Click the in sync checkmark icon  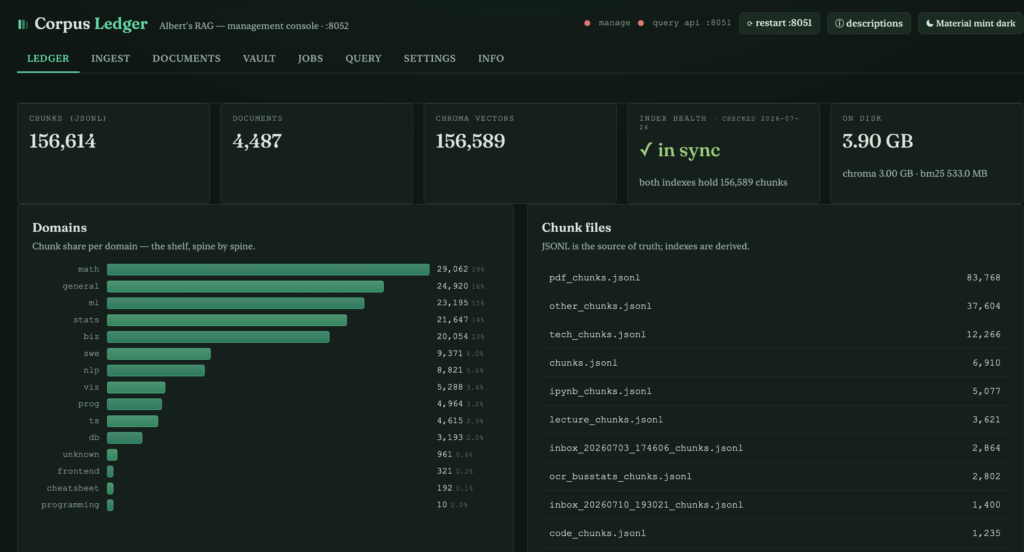tap(646, 150)
